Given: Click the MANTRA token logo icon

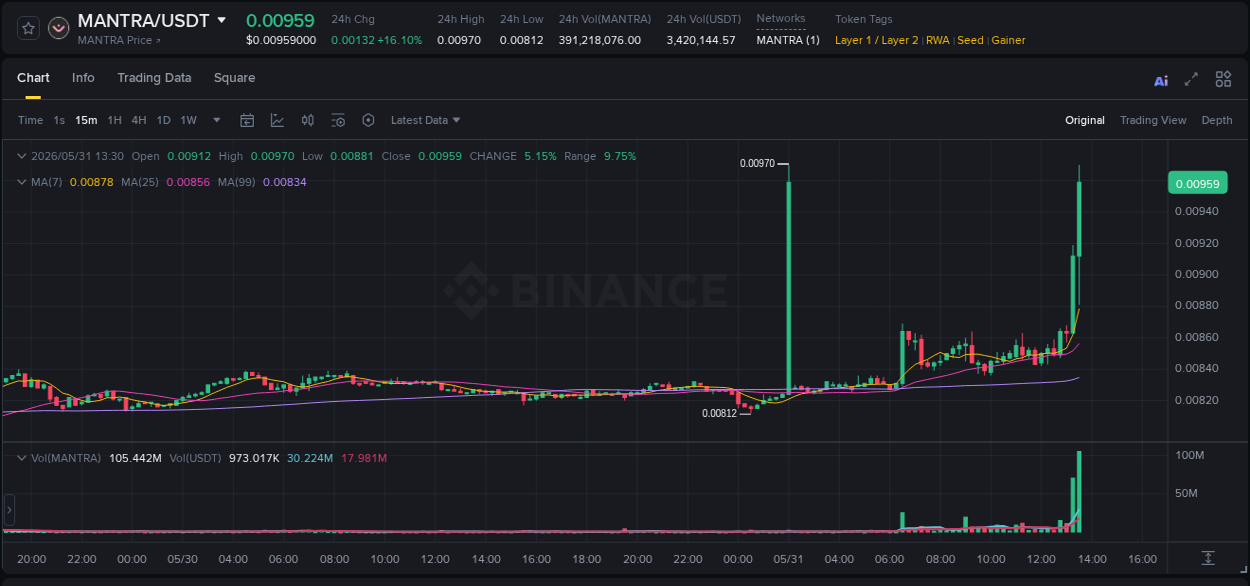Looking at the screenshot, I should pyautogui.click(x=59, y=28).
